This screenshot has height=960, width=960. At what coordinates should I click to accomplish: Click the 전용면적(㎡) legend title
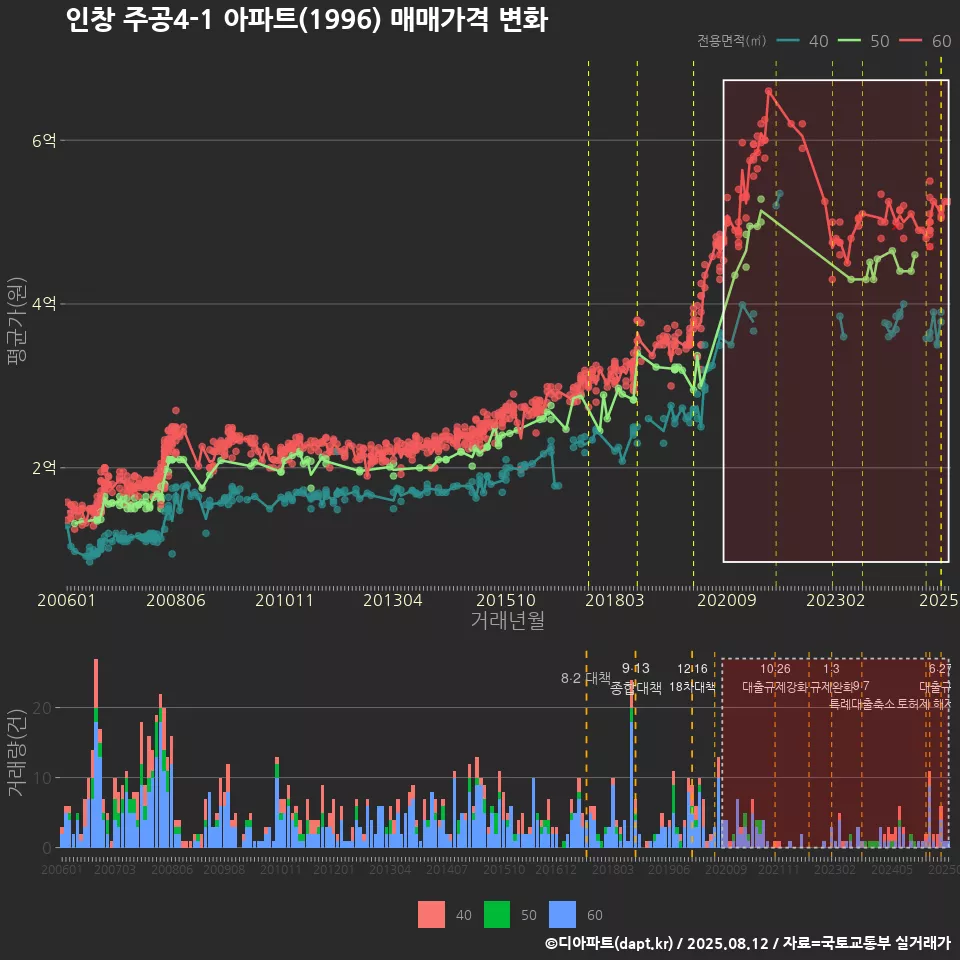[x=732, y=40]
